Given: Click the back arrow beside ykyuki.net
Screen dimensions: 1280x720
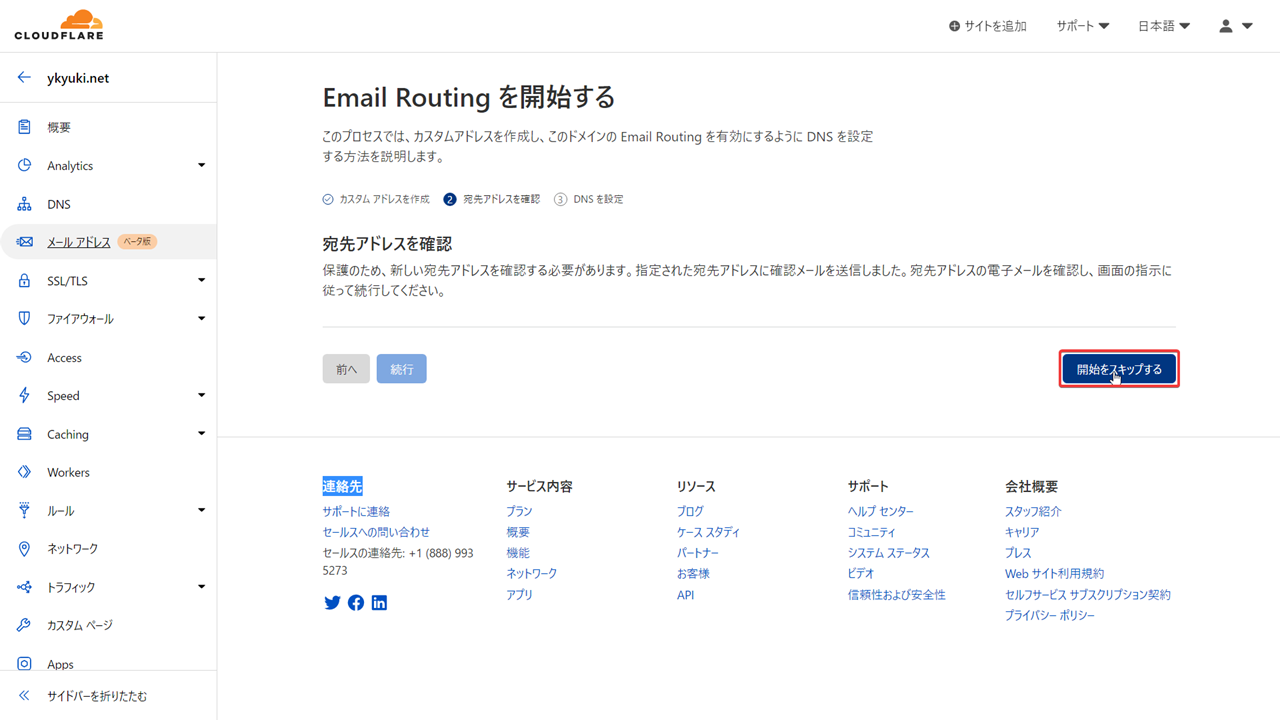Looking at the screenshot, I should 24,77.
